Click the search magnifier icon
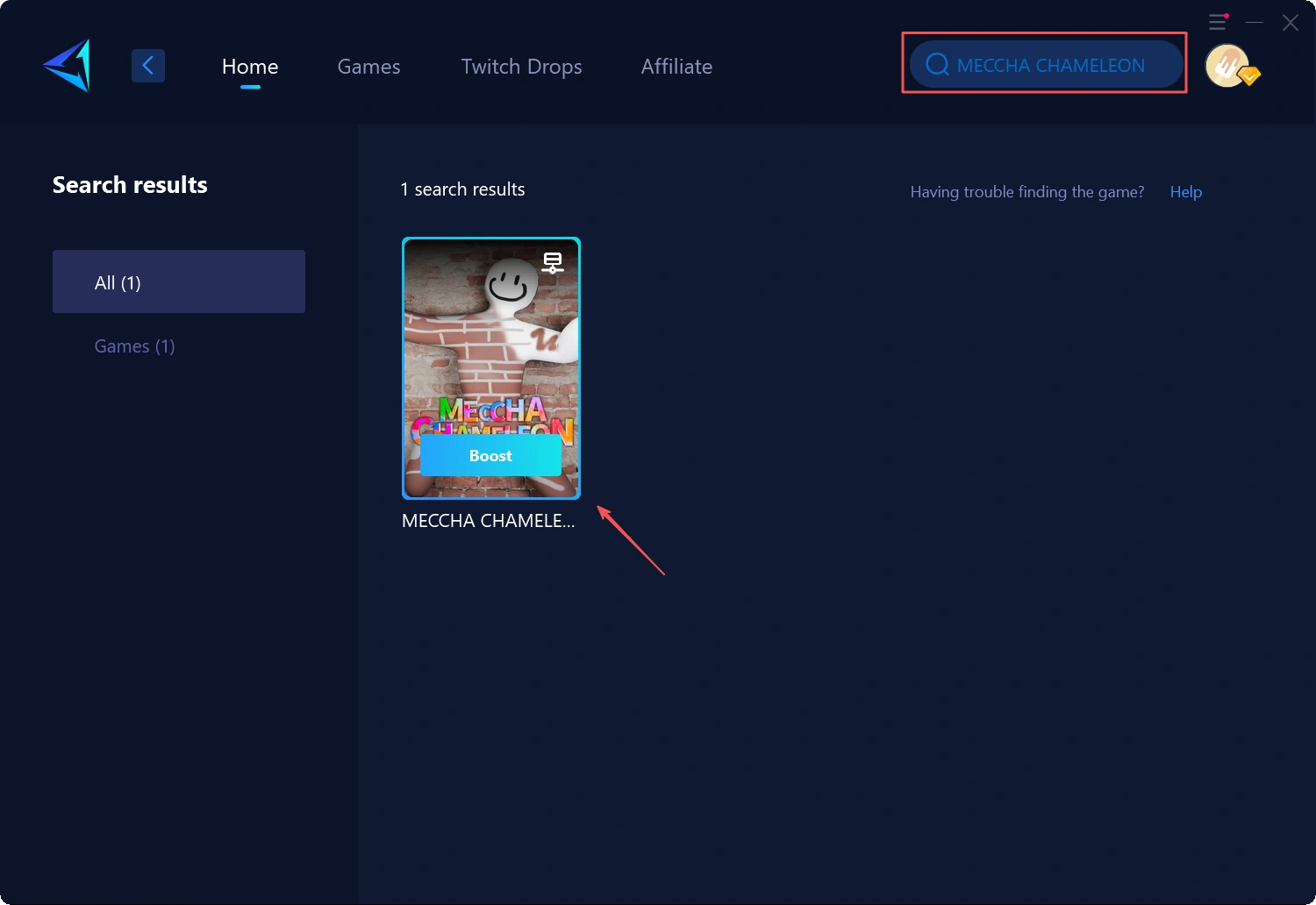The height and width of the screenshot is (905, 1316). point(937,65)
